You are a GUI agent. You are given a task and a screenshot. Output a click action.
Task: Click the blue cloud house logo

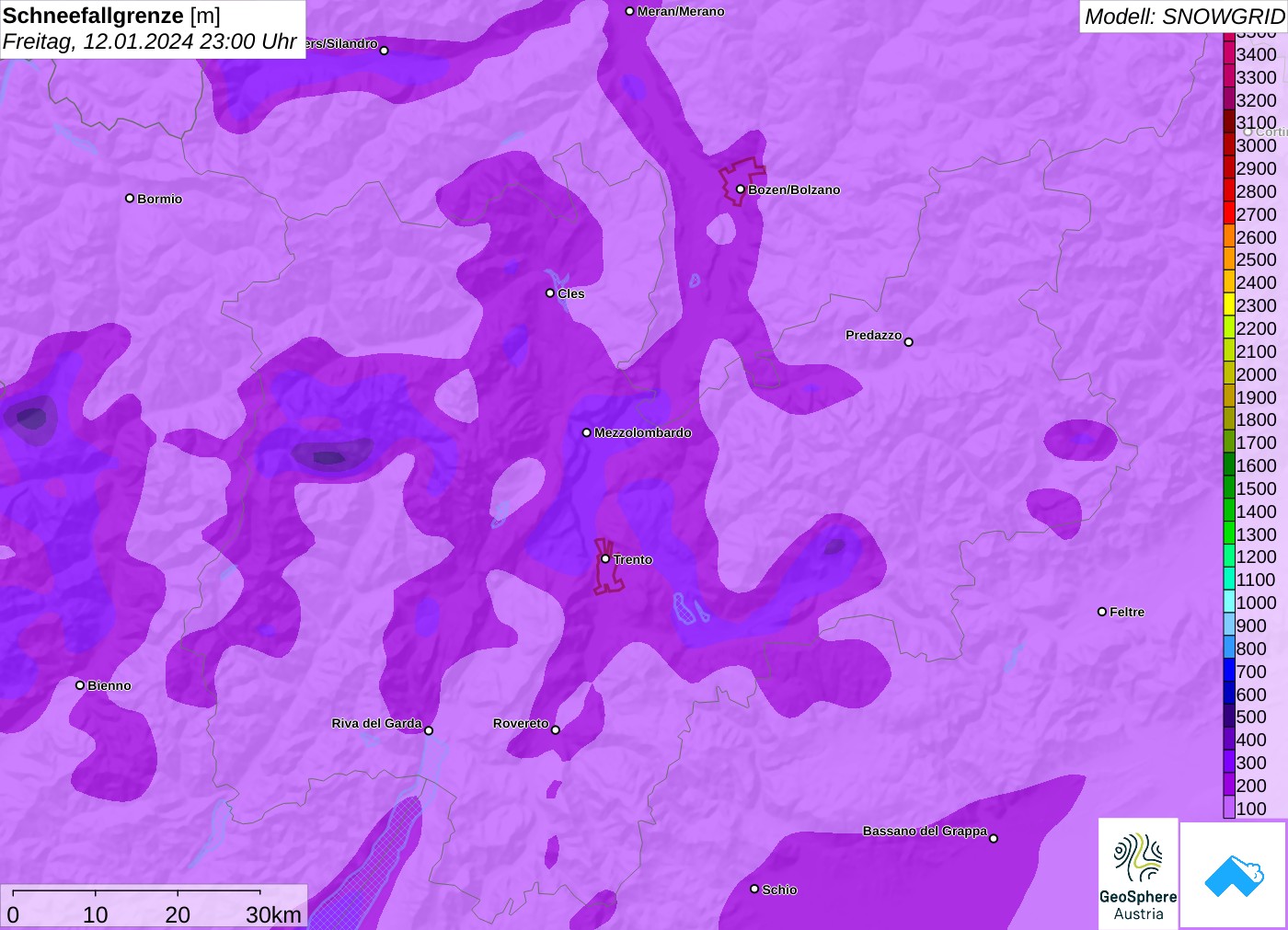1234,875
